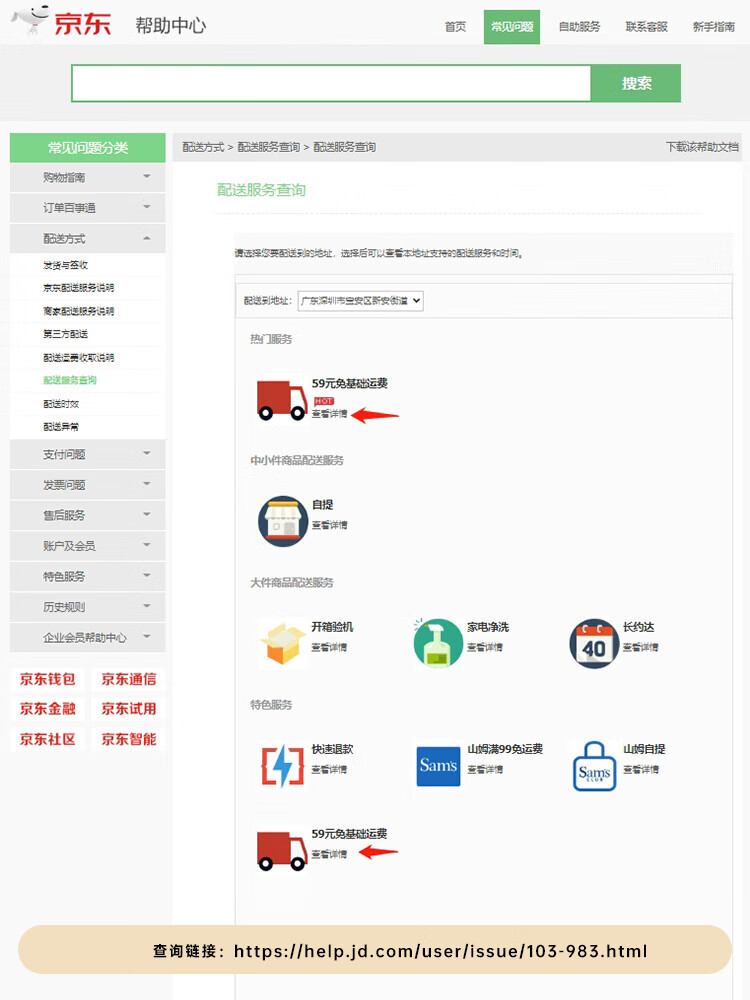Click the 开箱验机 open box icon
This screenshot has width=750, height=1000.
283,643
